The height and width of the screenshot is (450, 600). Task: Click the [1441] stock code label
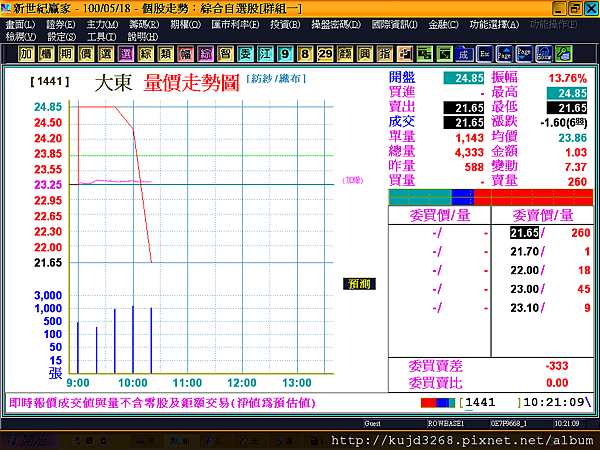(50, 82)
